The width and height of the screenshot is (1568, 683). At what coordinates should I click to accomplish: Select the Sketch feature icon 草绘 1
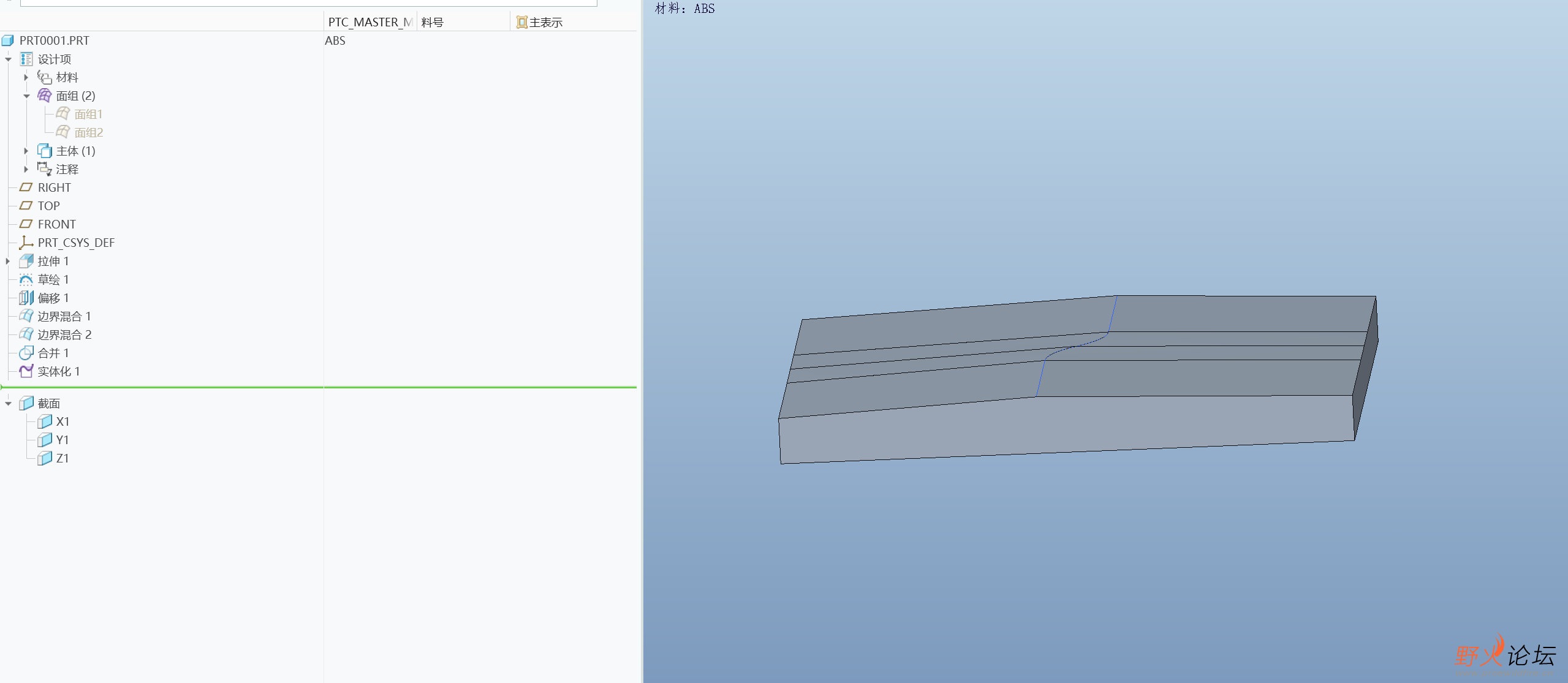point(26,279)
